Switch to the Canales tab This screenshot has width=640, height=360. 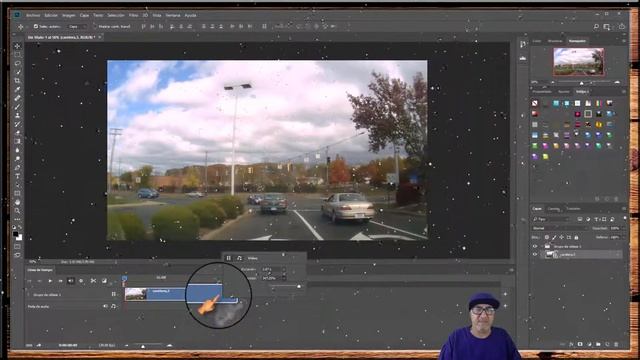coord(553,209)
